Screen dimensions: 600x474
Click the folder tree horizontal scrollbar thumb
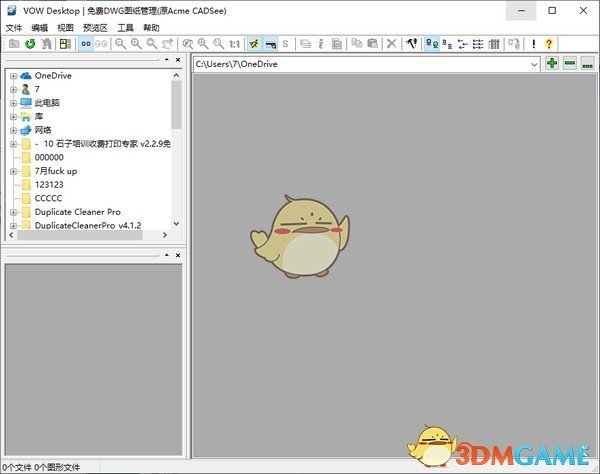pos(80,235)
